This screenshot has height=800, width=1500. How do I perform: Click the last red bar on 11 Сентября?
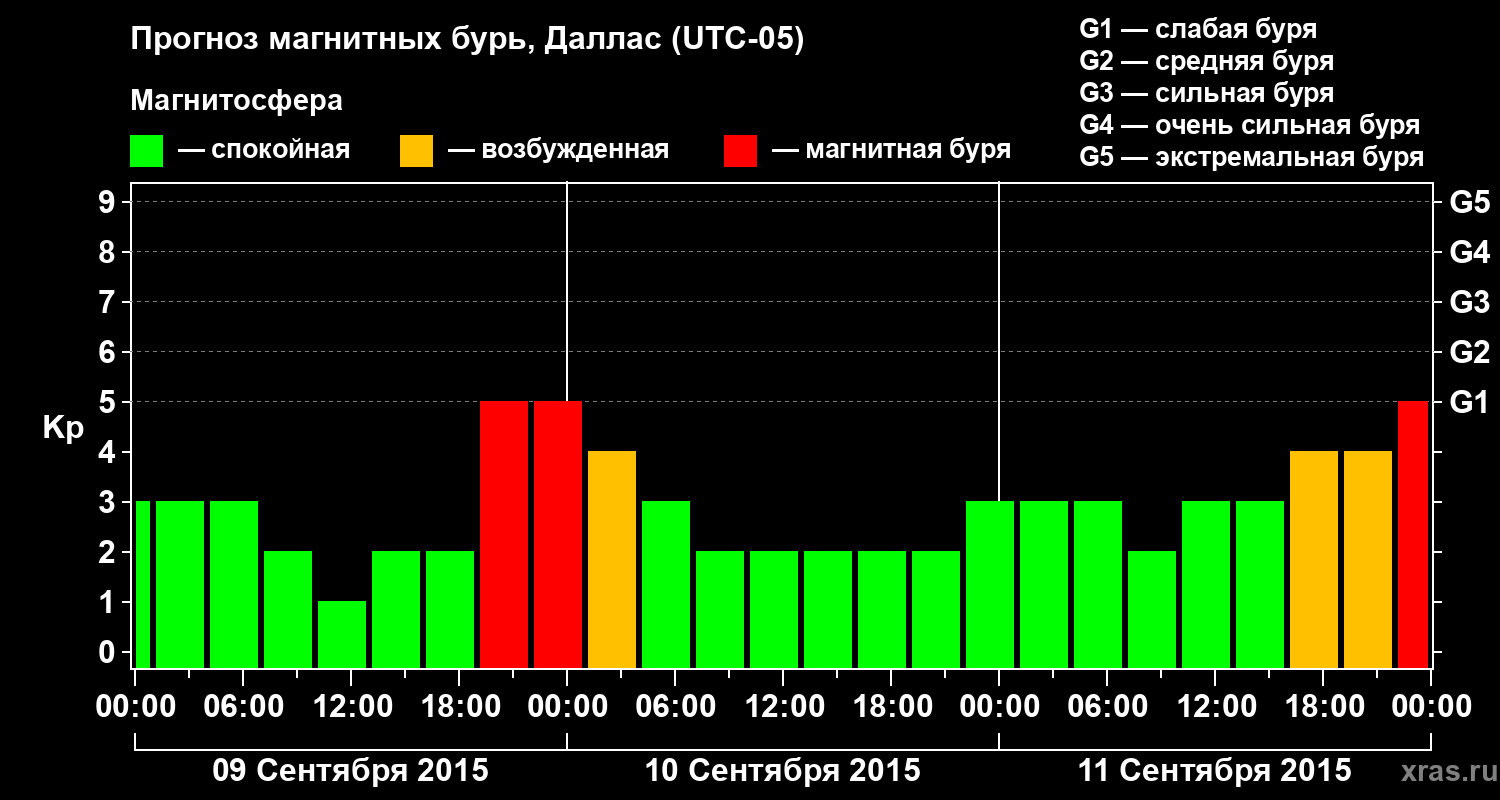1413,534
